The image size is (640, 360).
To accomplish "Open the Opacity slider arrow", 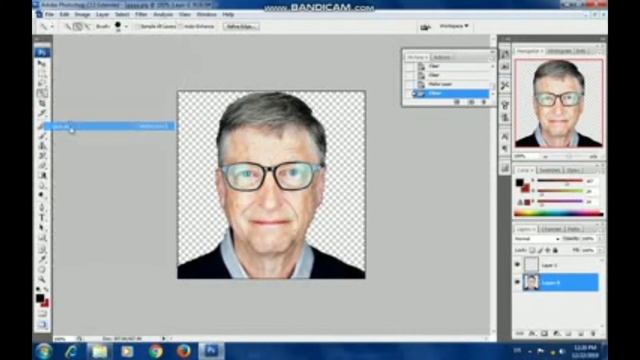I will 600,238.
